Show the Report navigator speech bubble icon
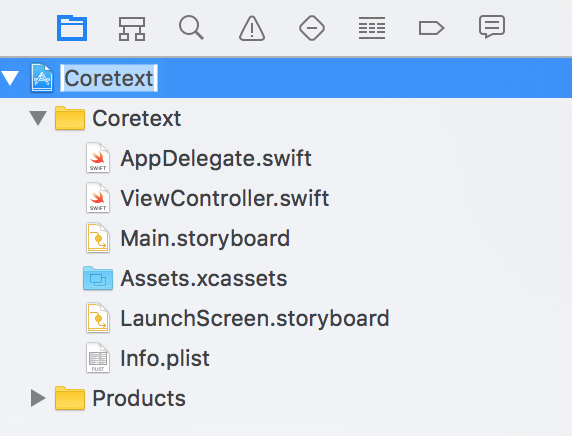 pyautogui.click(x=492, y=27)
